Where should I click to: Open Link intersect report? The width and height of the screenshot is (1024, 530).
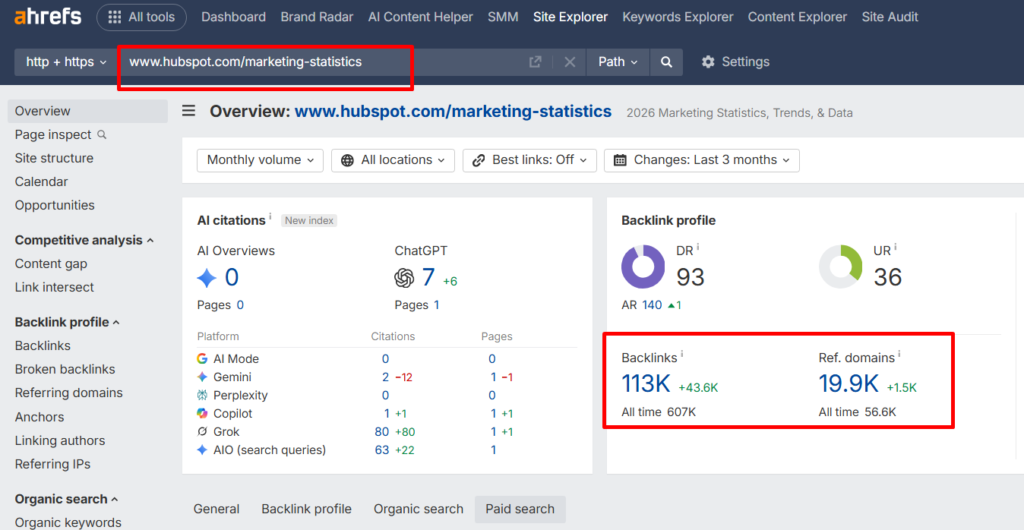(x=54, y=287)
